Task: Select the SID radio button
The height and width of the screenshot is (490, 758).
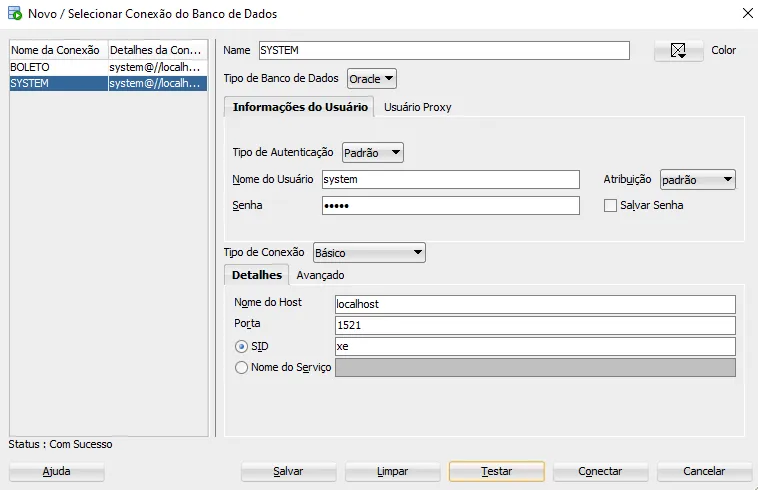Action: [241, 346]
